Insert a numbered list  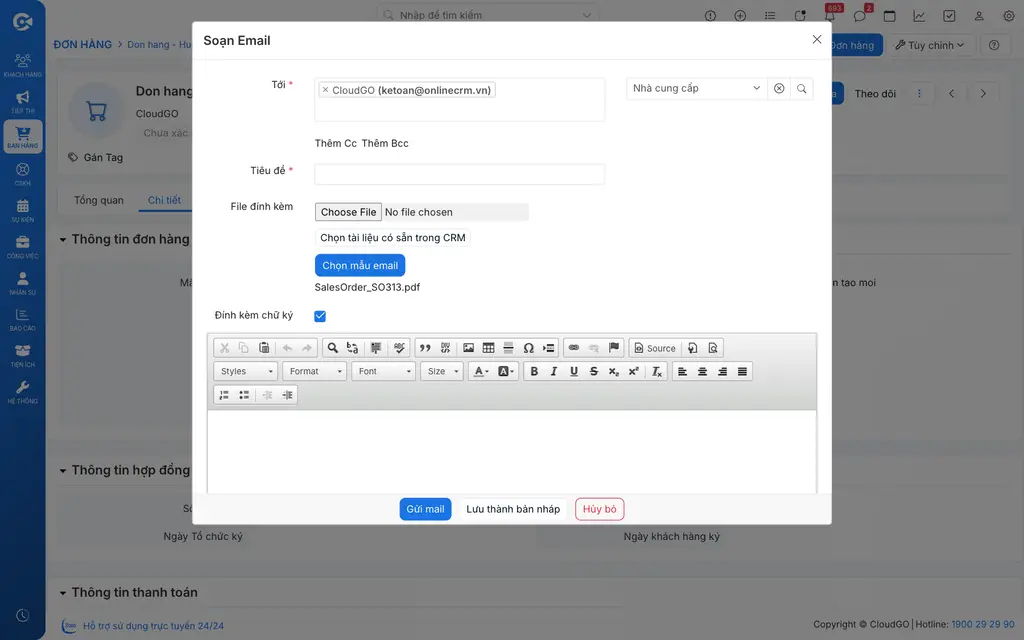pos(224,395)
